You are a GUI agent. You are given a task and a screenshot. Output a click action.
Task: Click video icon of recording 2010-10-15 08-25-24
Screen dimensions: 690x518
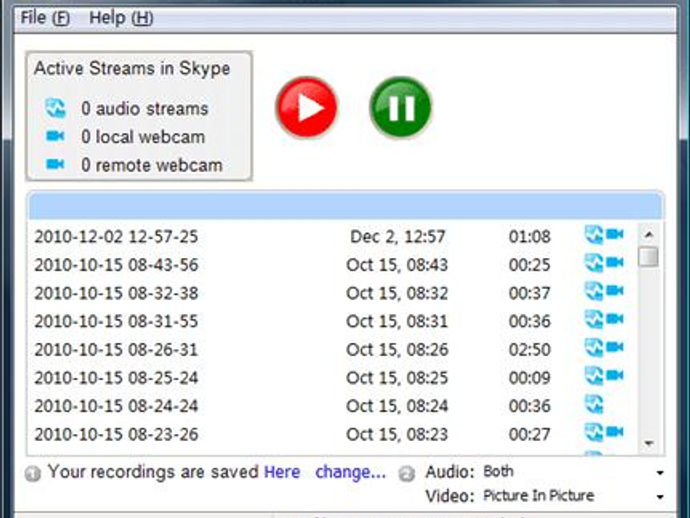click(615, 375)
